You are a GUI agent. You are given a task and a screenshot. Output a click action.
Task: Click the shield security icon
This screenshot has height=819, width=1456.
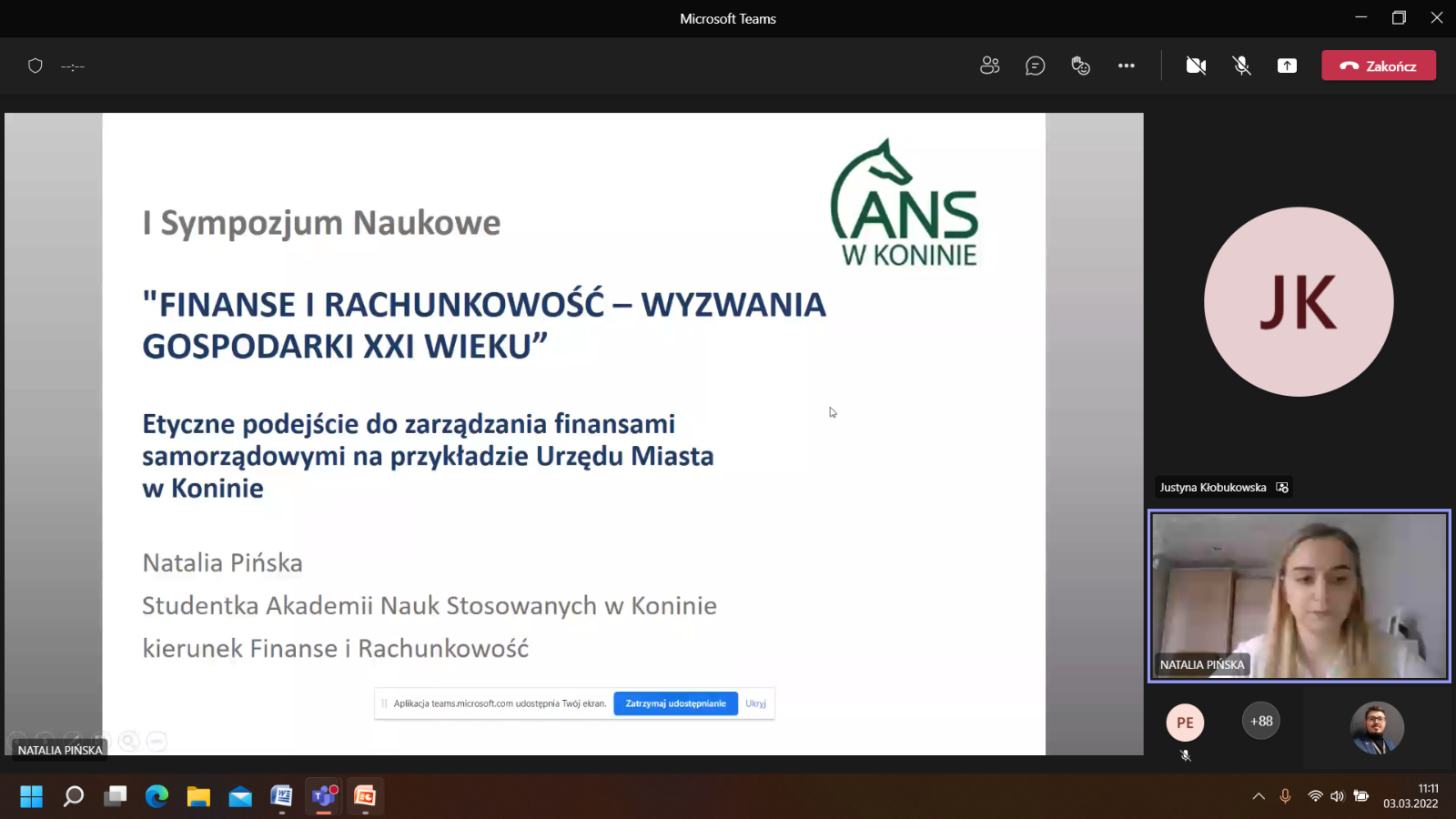point(35,66)
